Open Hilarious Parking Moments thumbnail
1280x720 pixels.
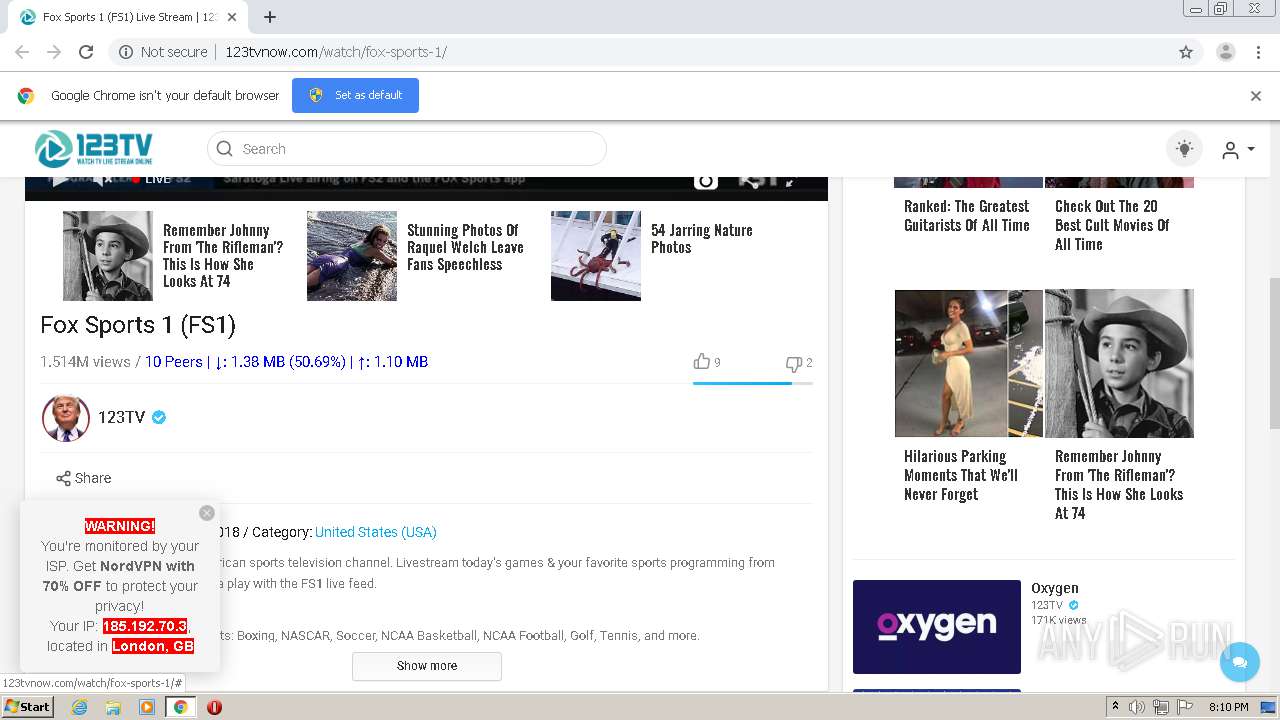click(x=969, y=364)
